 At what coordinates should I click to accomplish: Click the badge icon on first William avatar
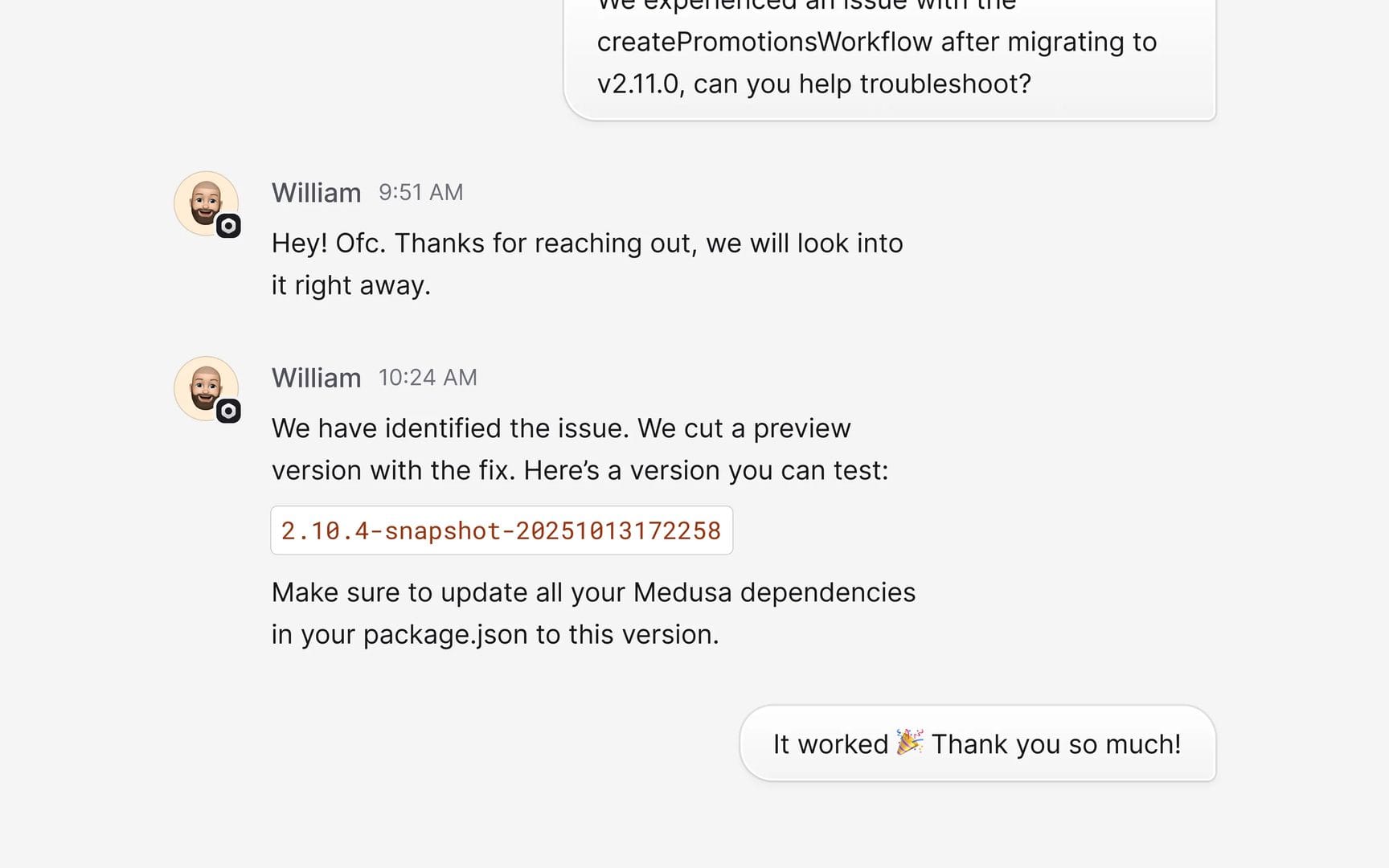pyautogui.click(x=228, y=226)
